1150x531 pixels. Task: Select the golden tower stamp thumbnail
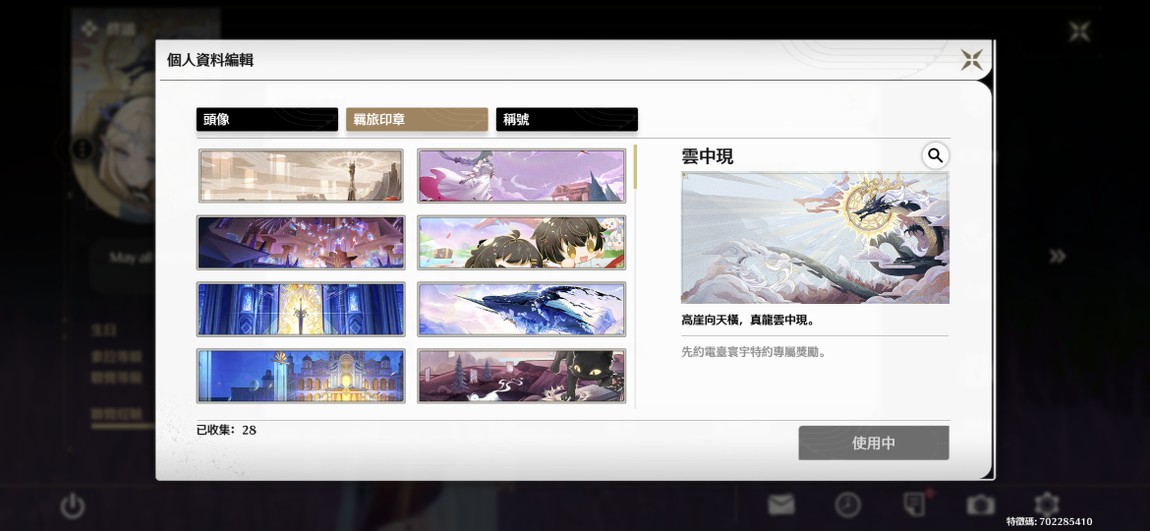pyautogui.click(x=301, y=176)
